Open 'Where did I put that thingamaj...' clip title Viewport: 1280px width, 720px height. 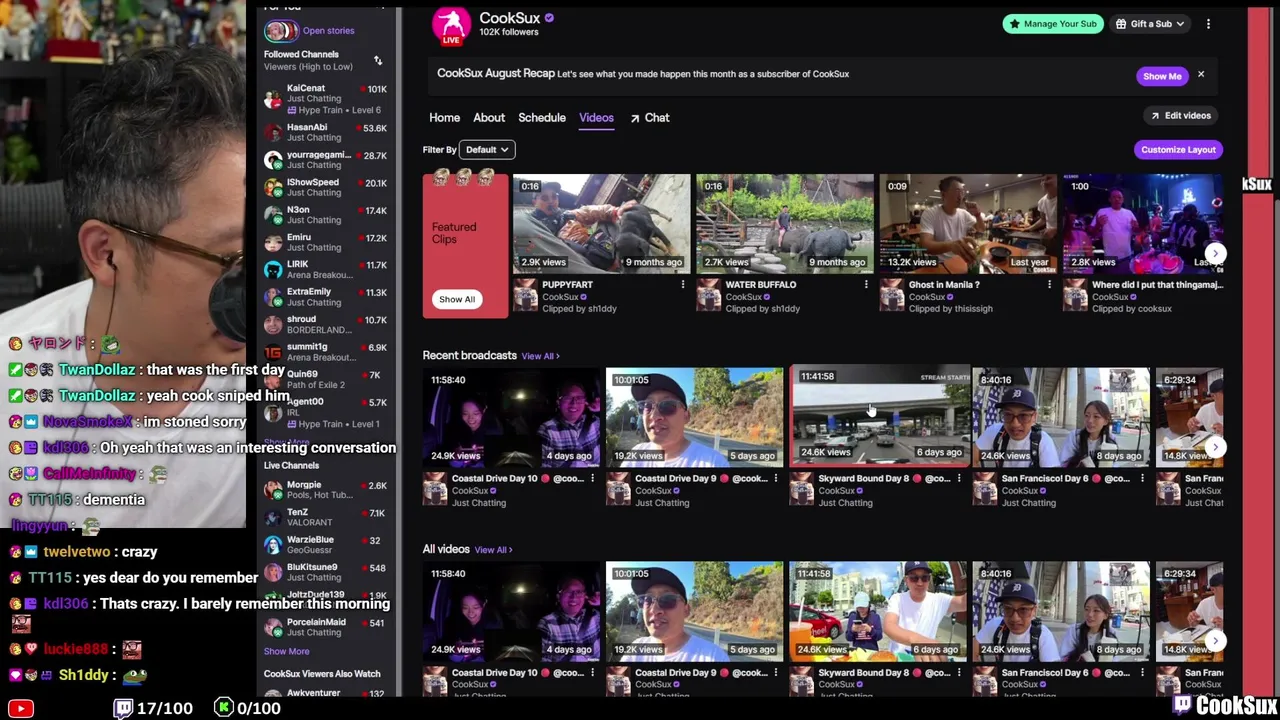pyautogui.click(x=1157, y=285)
